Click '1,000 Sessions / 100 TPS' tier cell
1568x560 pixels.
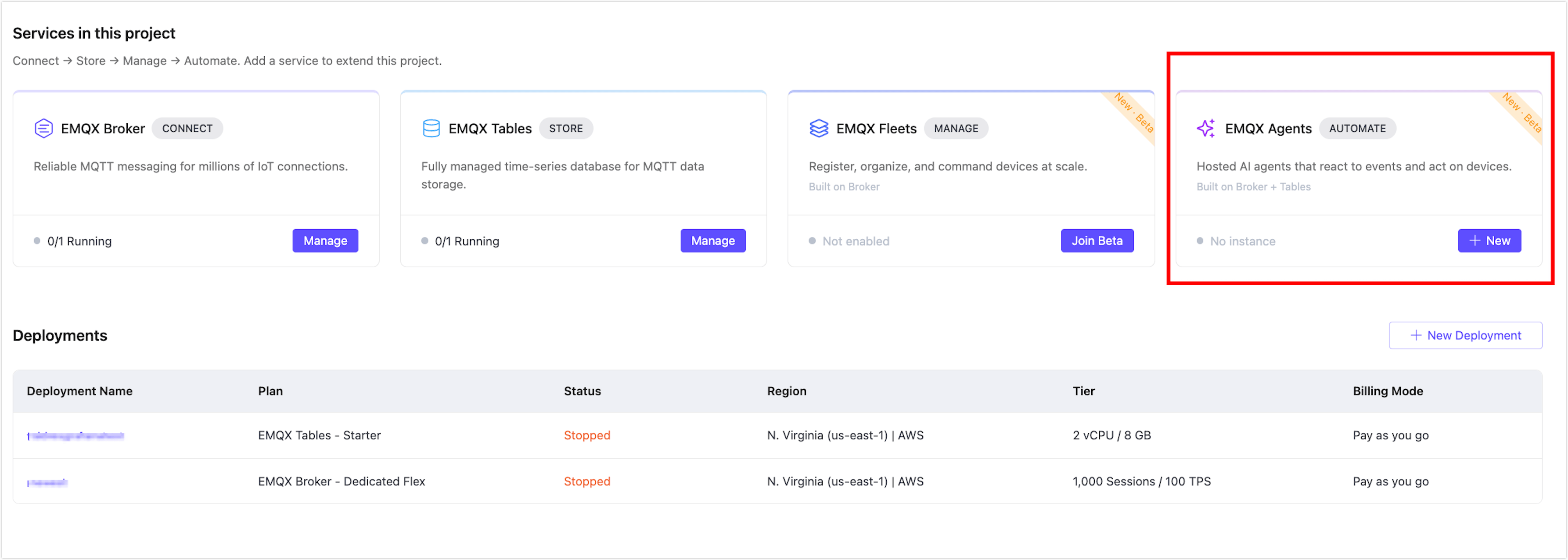coord(1141,481)
